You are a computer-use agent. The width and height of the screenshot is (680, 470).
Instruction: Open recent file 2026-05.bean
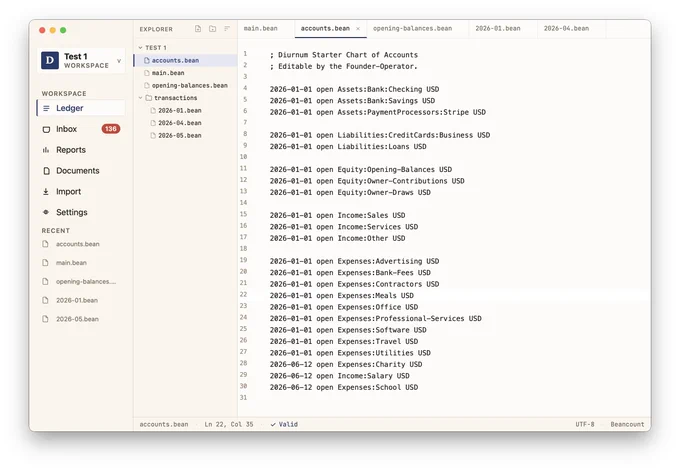coord(81,319)
